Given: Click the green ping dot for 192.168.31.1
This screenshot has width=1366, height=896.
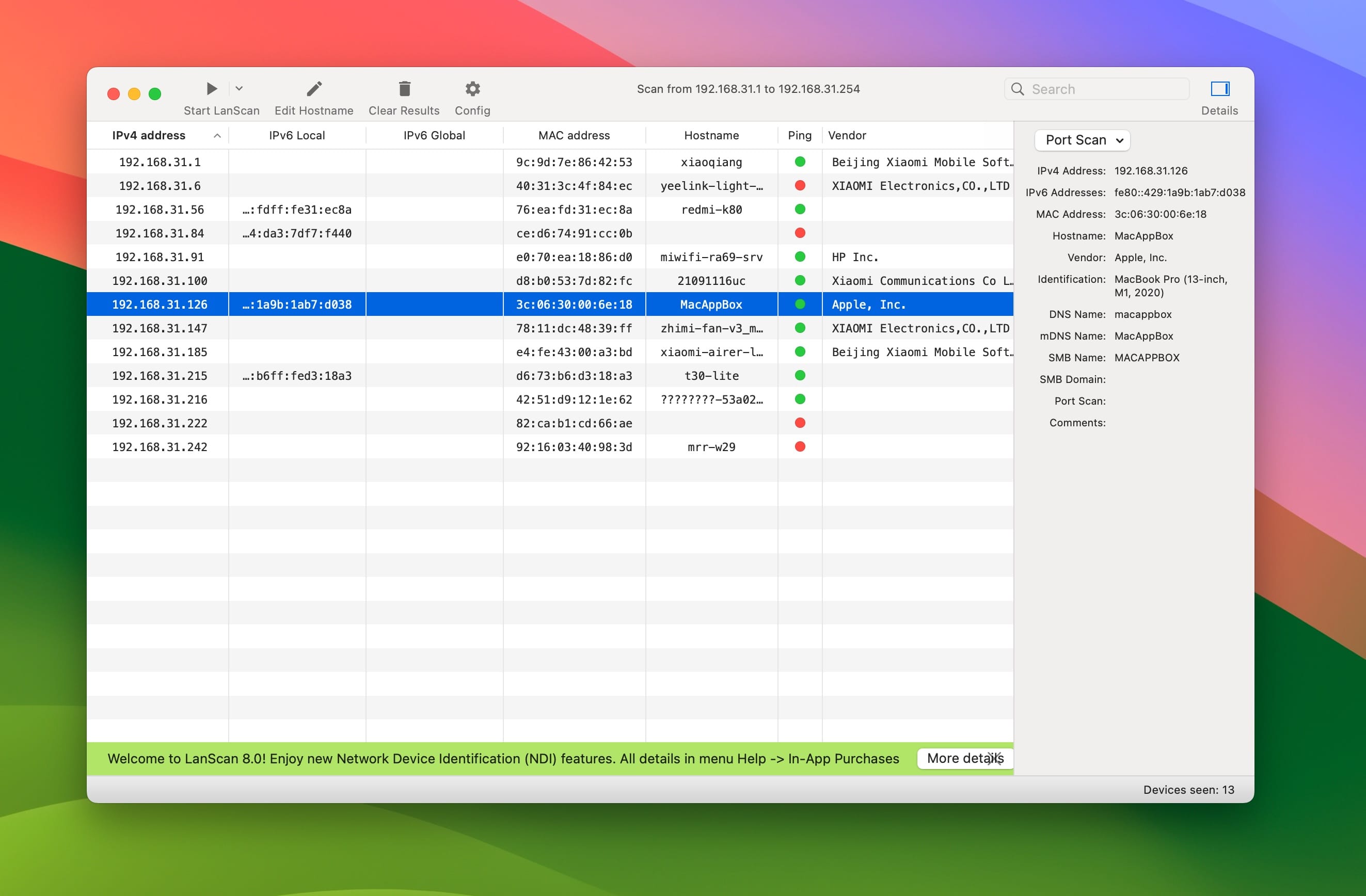Looking at the screenshot, I should click(800, 162).
